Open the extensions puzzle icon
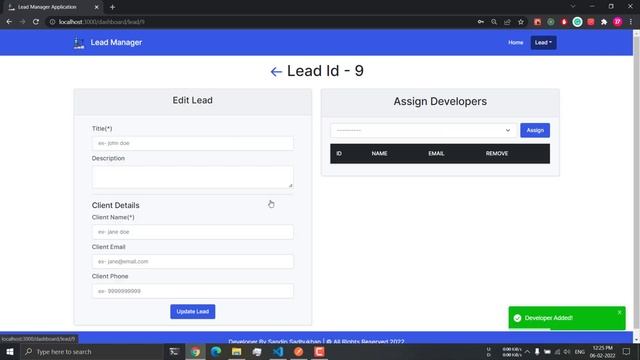640x360 pixels. (x=604, y=22)
